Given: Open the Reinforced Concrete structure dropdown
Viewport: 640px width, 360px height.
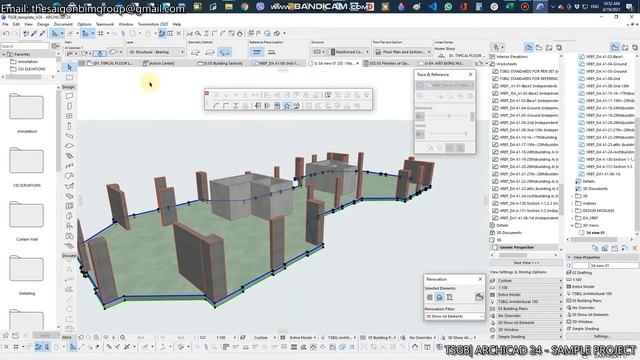Looking at the screenshot, I should click(x=349, y=52).
